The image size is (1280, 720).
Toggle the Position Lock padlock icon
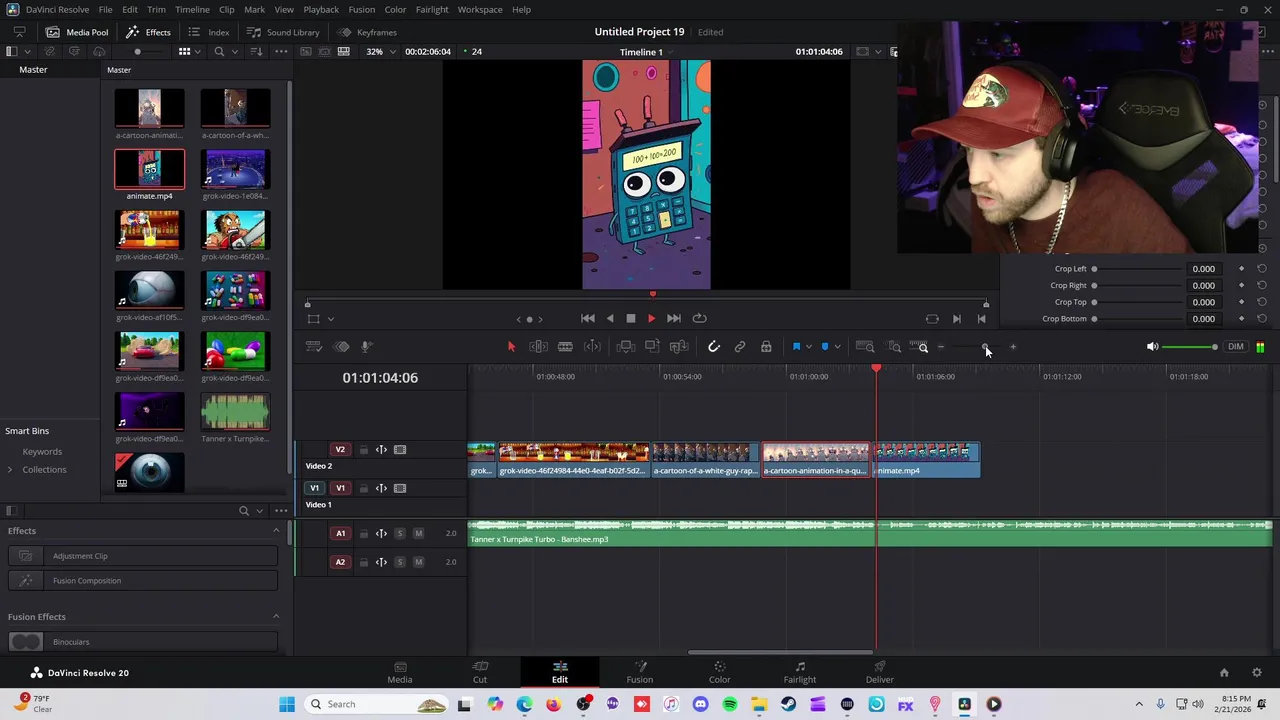(x=766, y=347)
